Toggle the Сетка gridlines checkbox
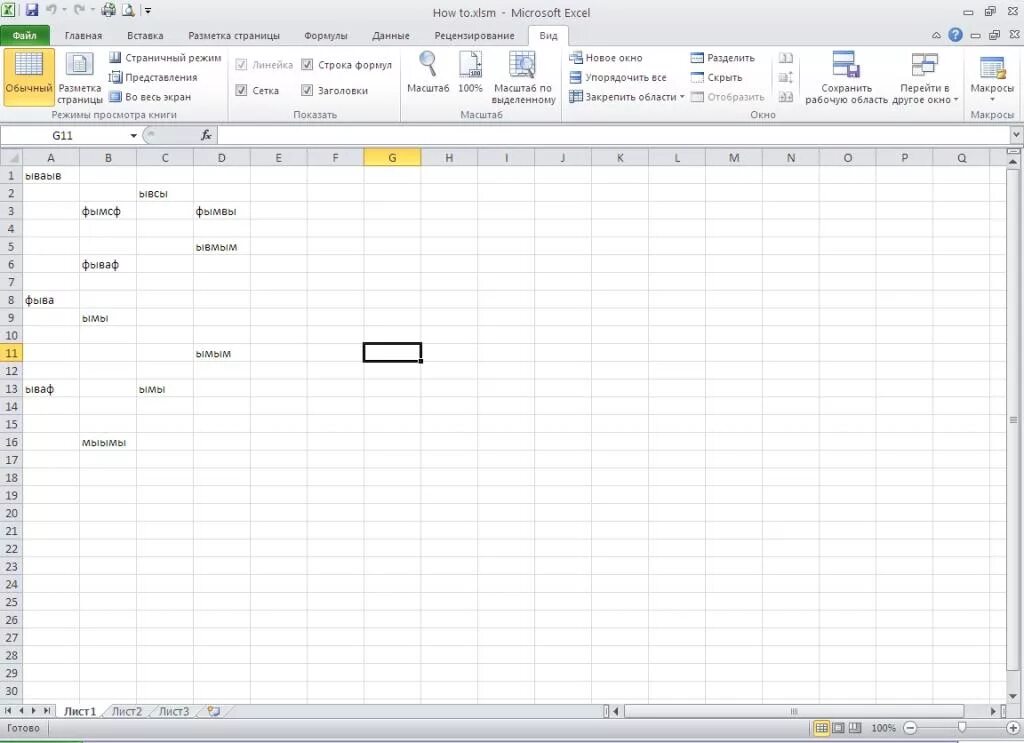1024x743 pixels. [241, 90]
